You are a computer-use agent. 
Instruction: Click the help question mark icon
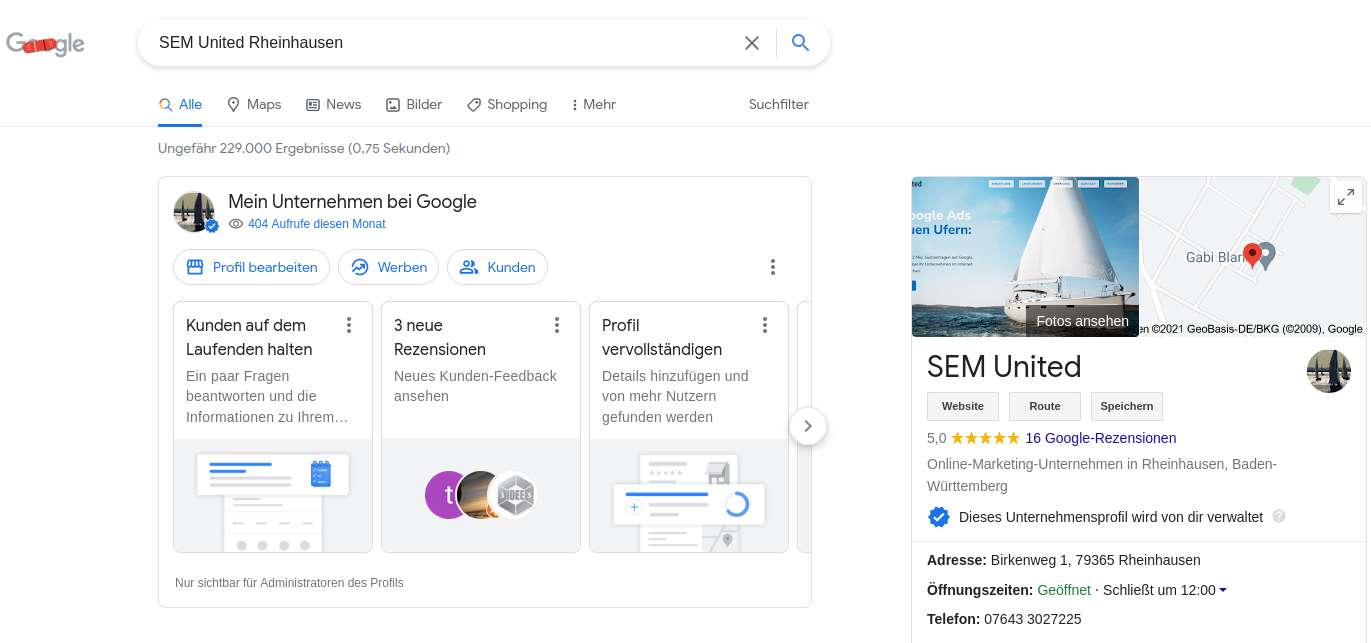pyautogui.click(x=1279, y=517)
